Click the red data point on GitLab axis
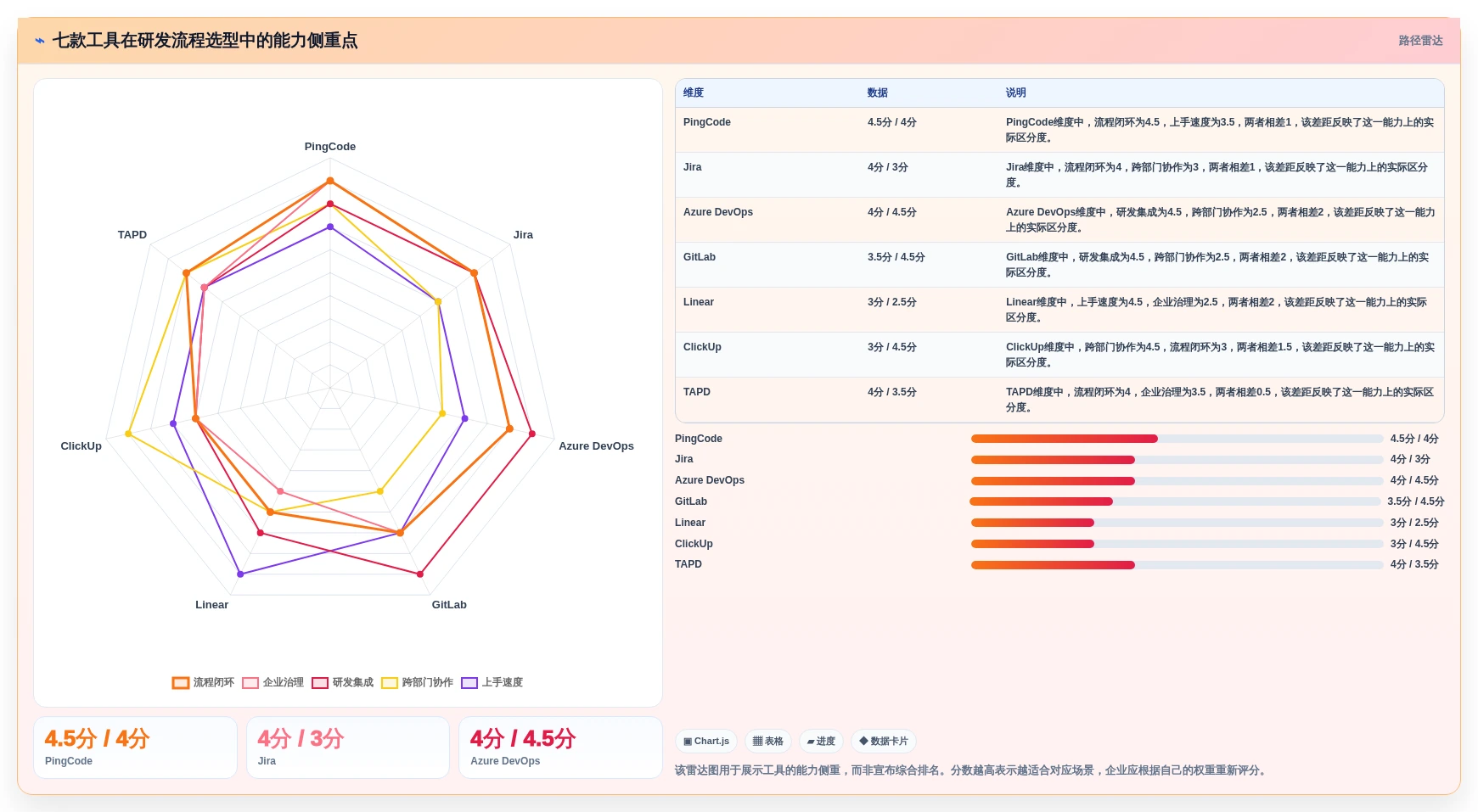1478x812 pixels. coord(420,574)
